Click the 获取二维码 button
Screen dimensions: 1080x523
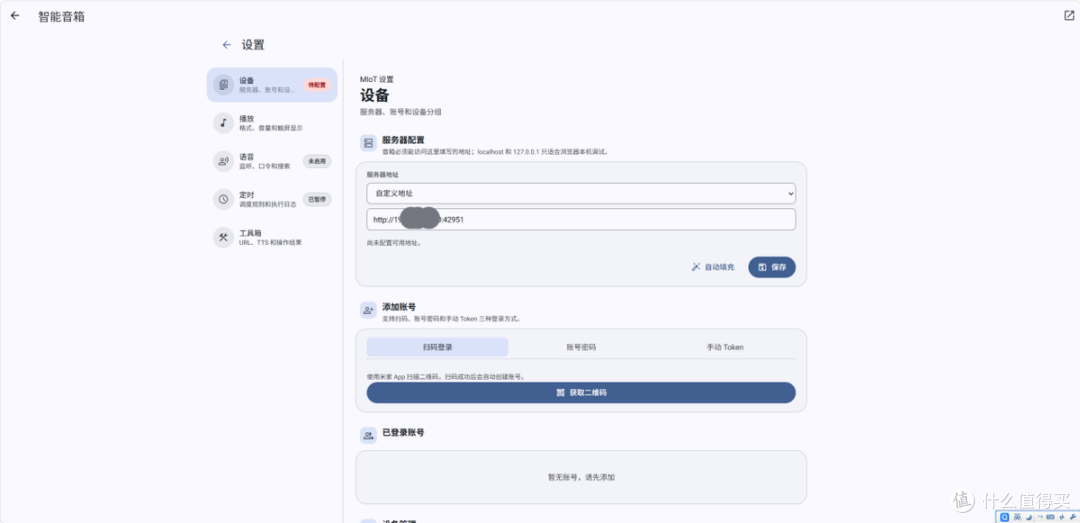coord(581,393)
